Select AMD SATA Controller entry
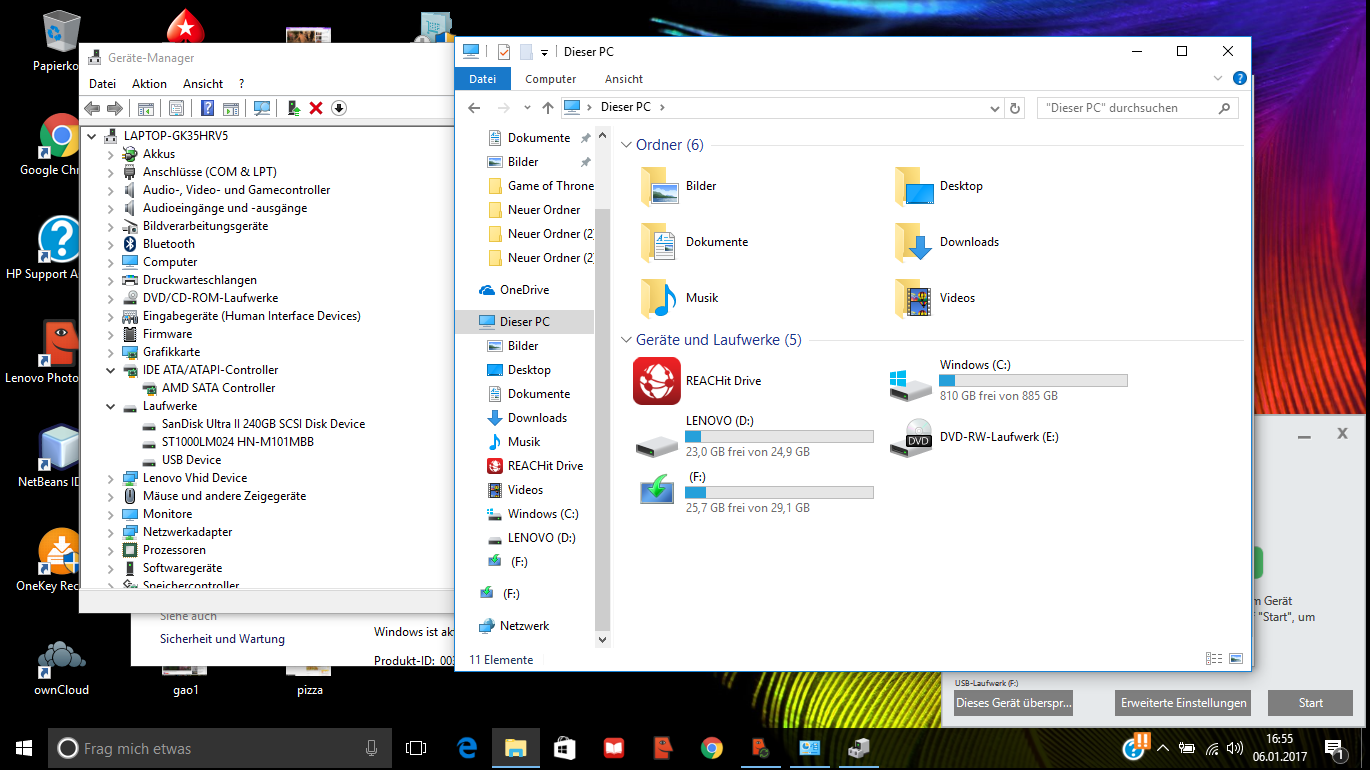This screenshot has height=770, width=1370. point(218,388)
